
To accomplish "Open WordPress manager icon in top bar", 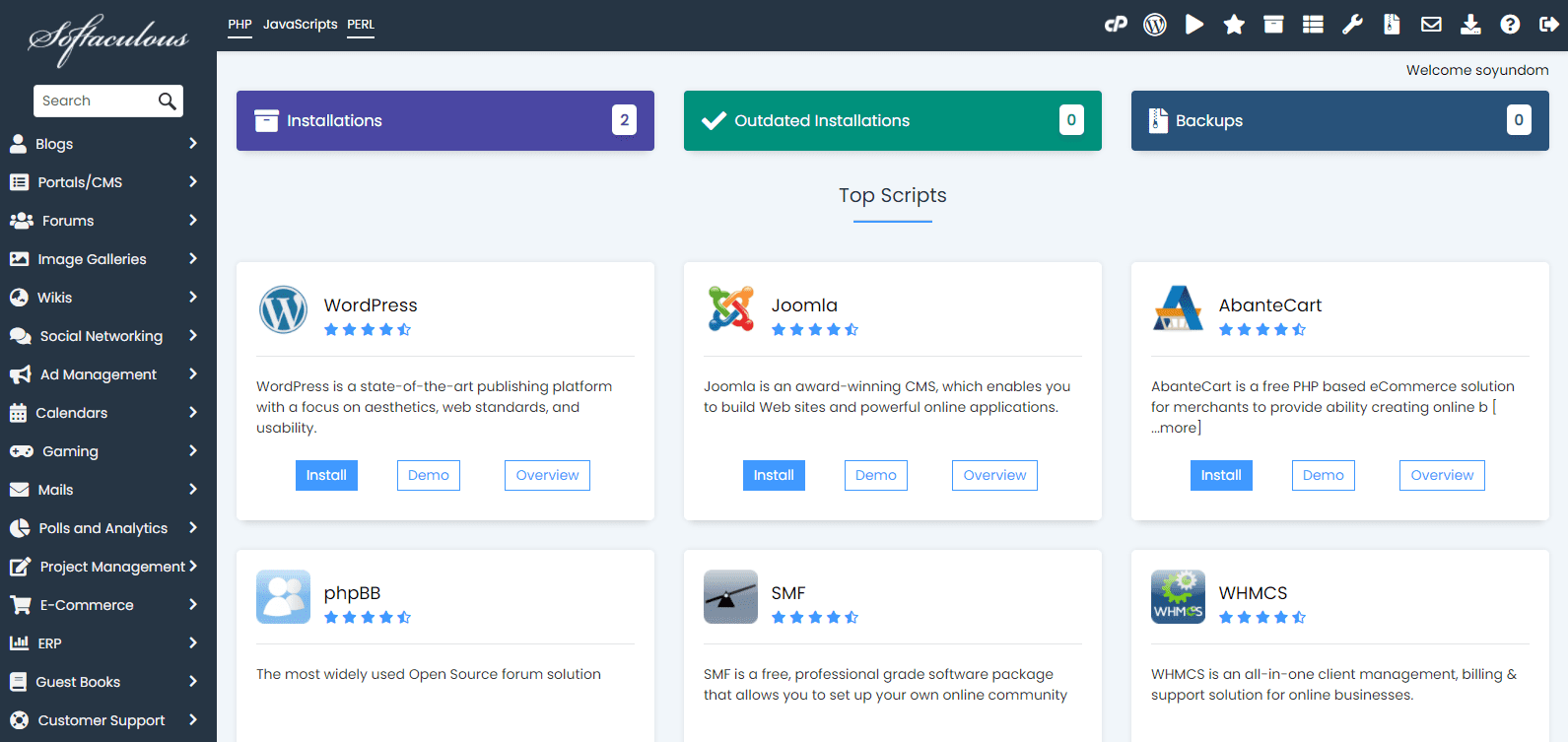I will click(1155, 25).
